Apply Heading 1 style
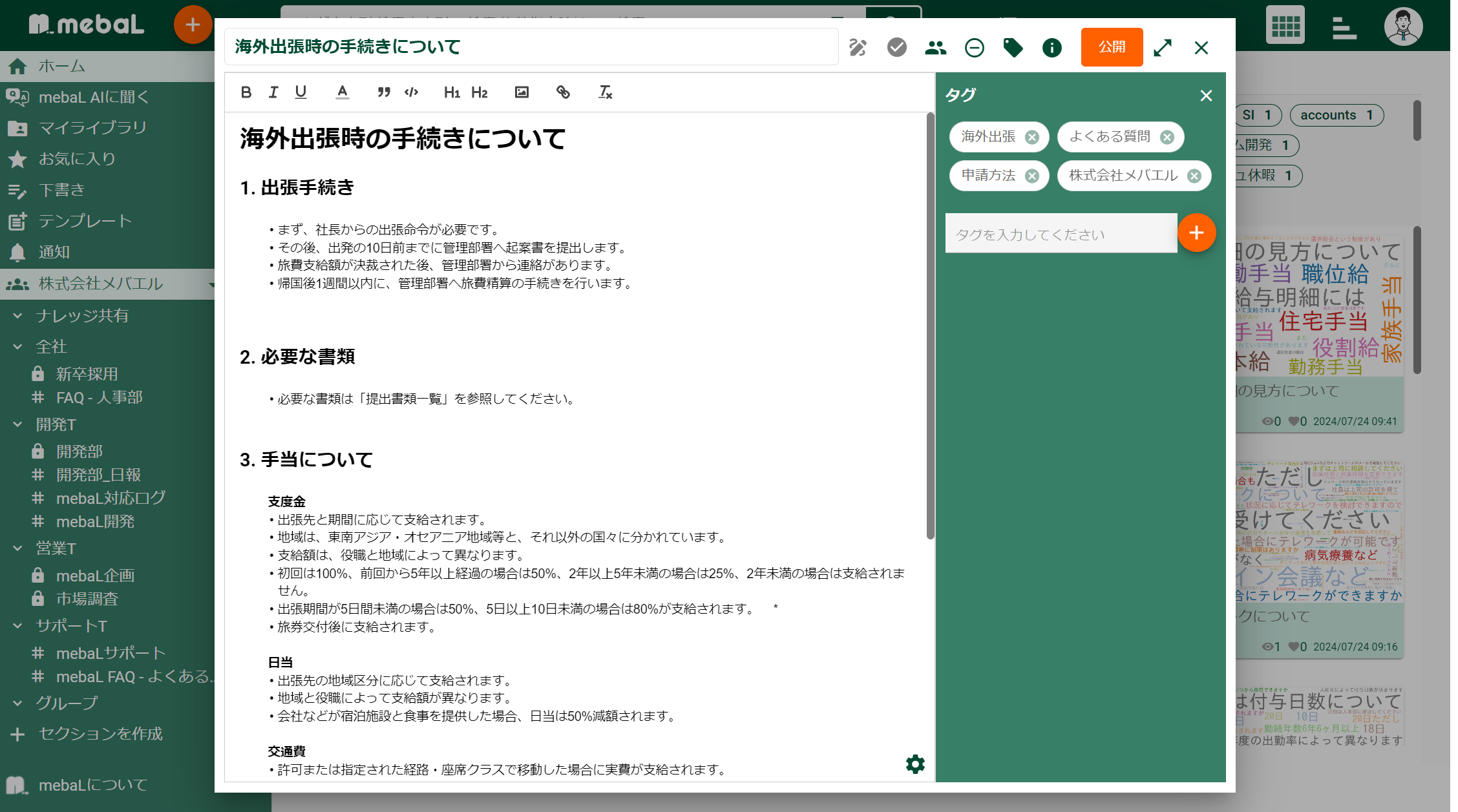The height and width of the screenshot is (812, 1458). 451,92
